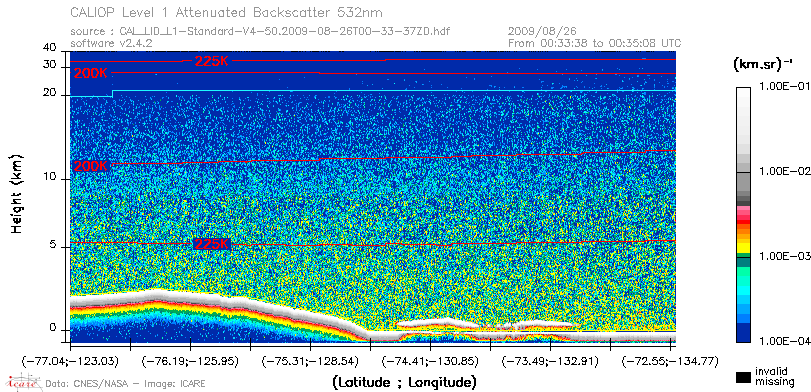Click the '200K' label near 10 km
Screen dimensions: 811x392
(91, 167)
